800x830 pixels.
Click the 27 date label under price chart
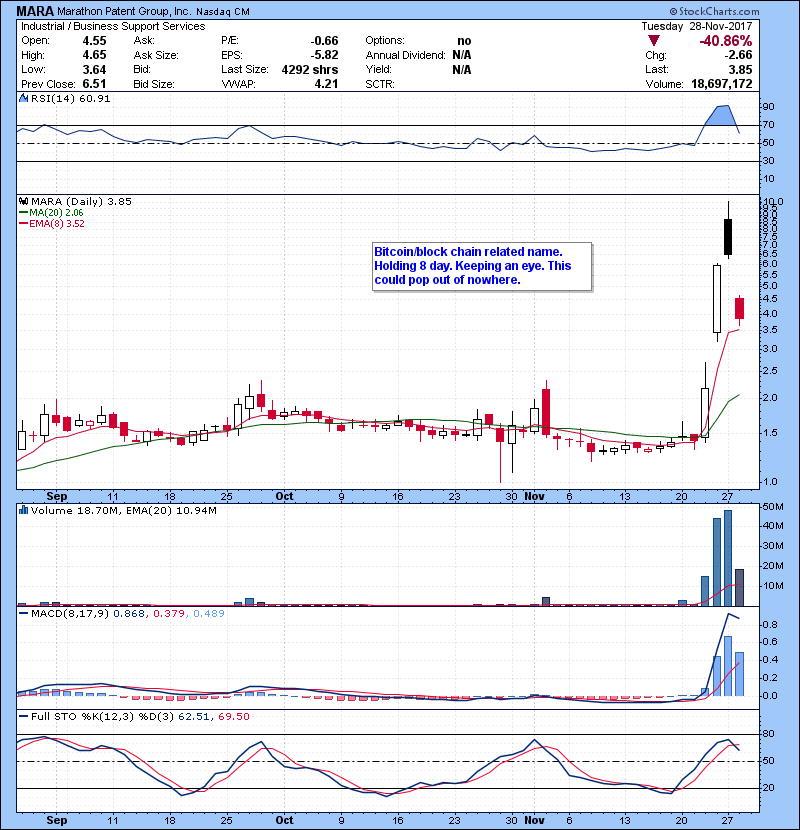coord(727,497)
